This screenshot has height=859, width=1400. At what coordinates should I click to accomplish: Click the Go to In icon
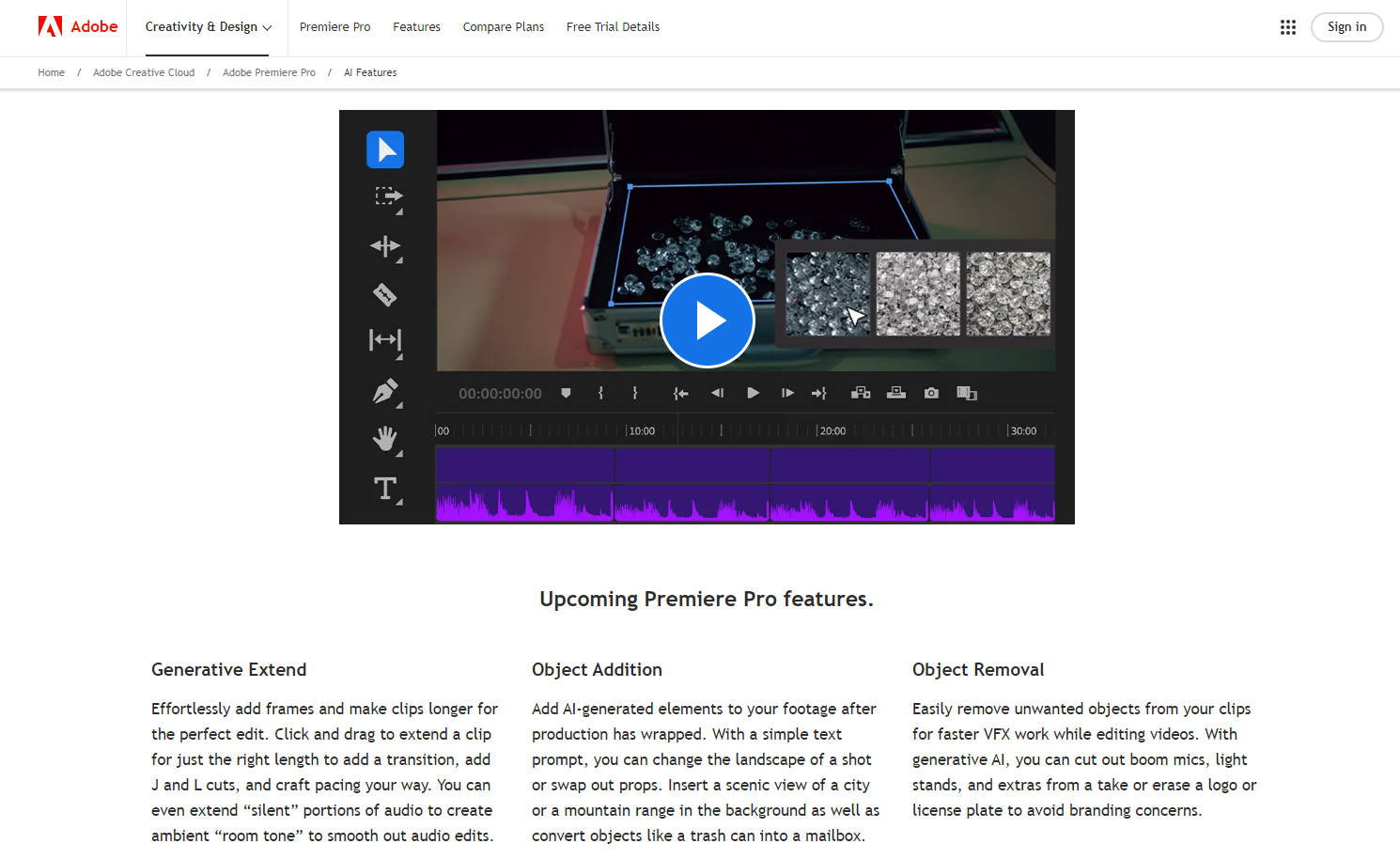pos(681,393)
